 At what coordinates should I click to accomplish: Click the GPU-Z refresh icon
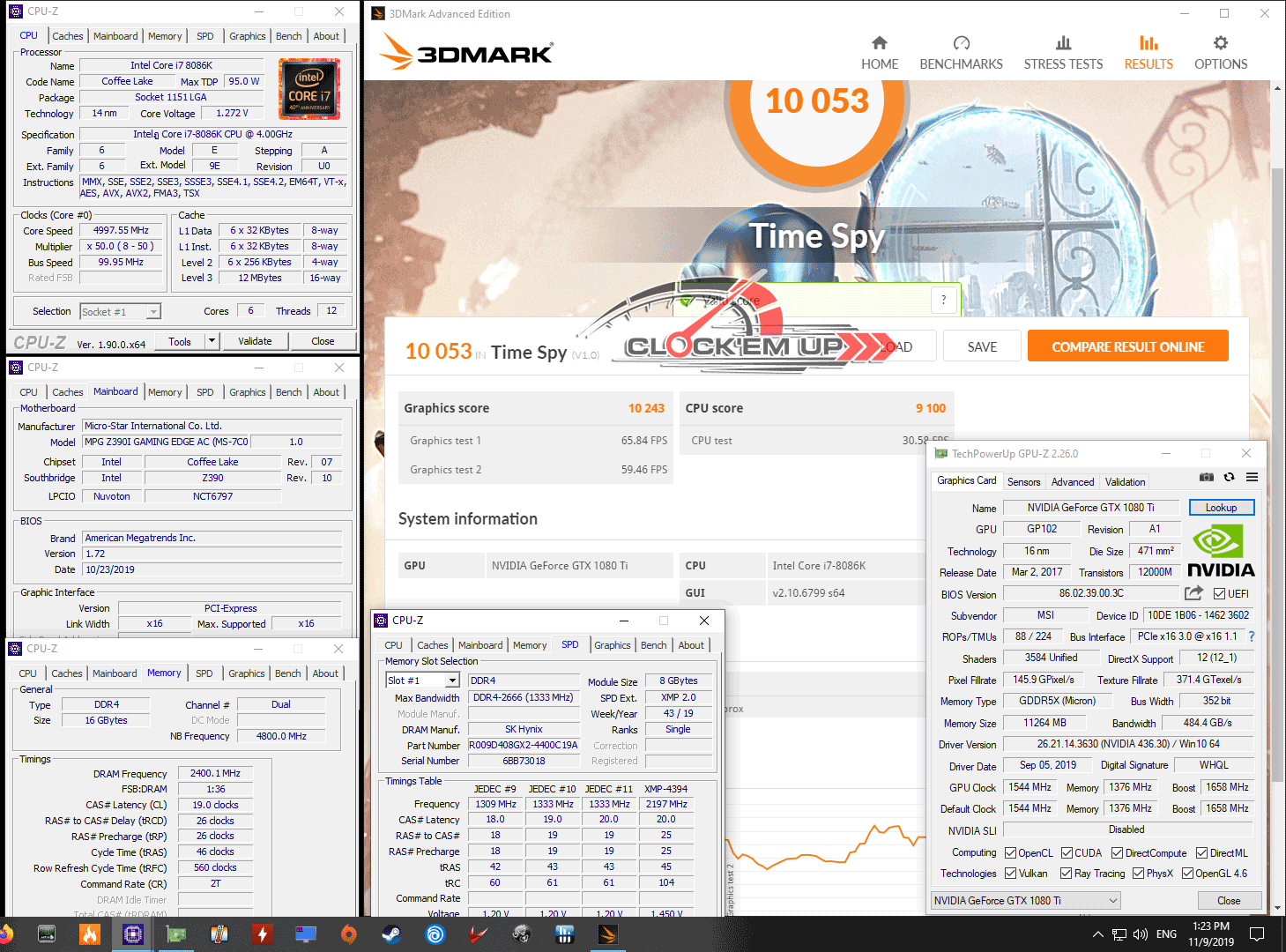[x=1229, y=477]
